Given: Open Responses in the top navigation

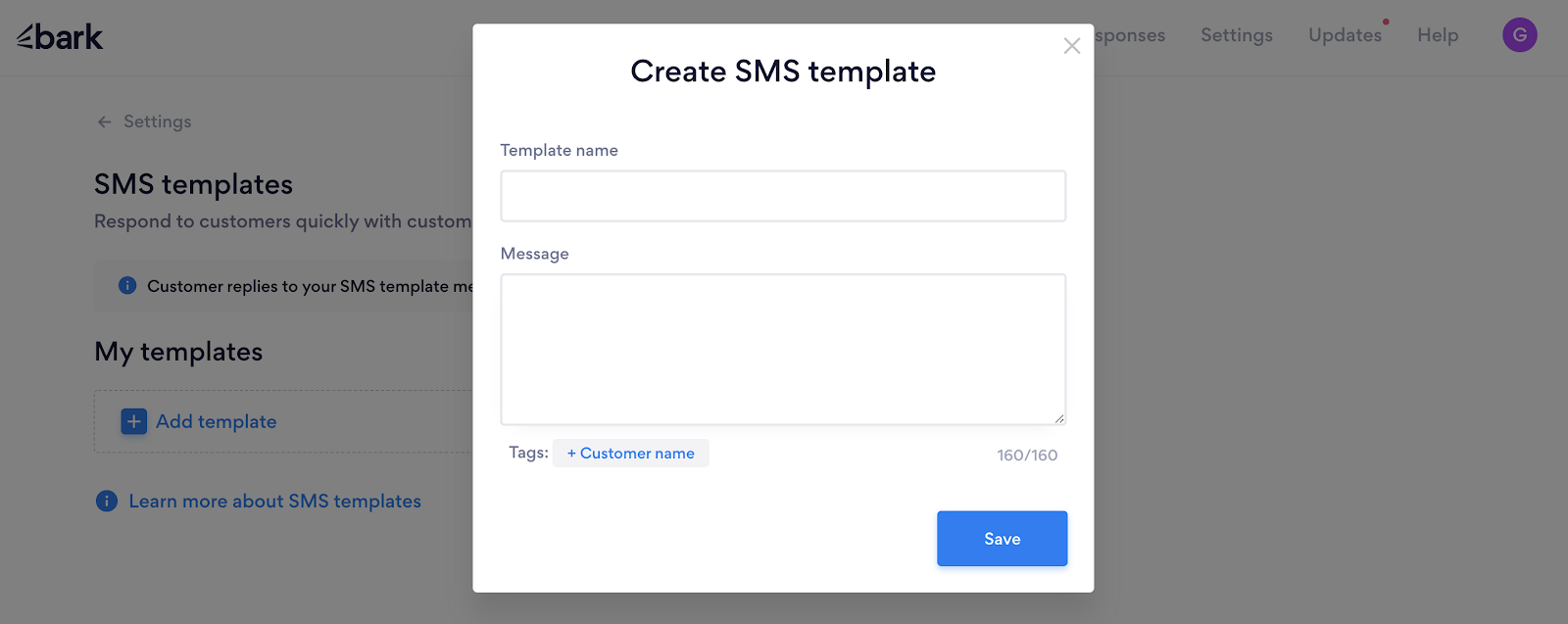Looking at the screenshot, I should click(1130, 35).
